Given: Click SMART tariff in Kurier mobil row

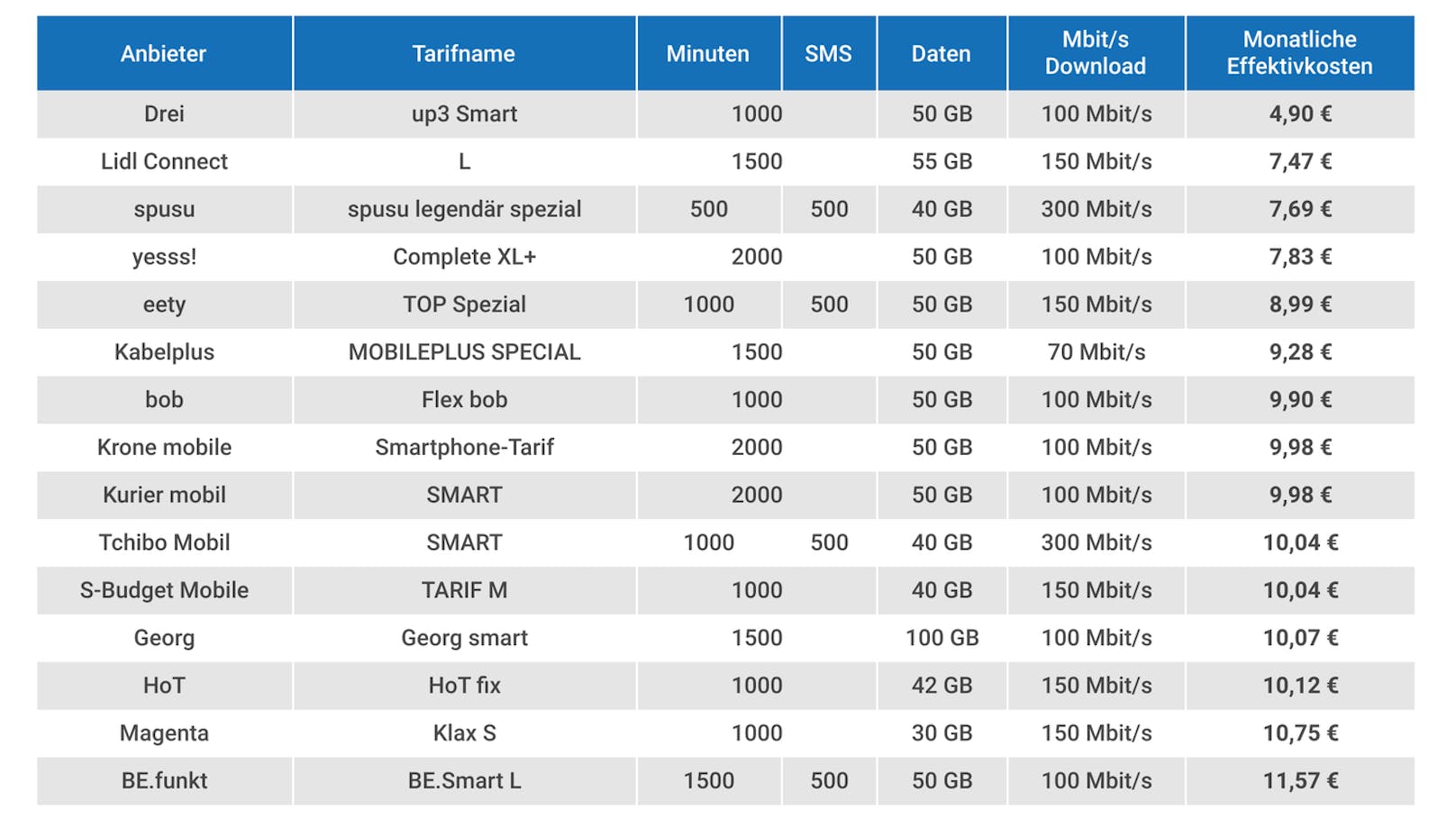Looking at the screenshot, I should (x=464, y=496).
